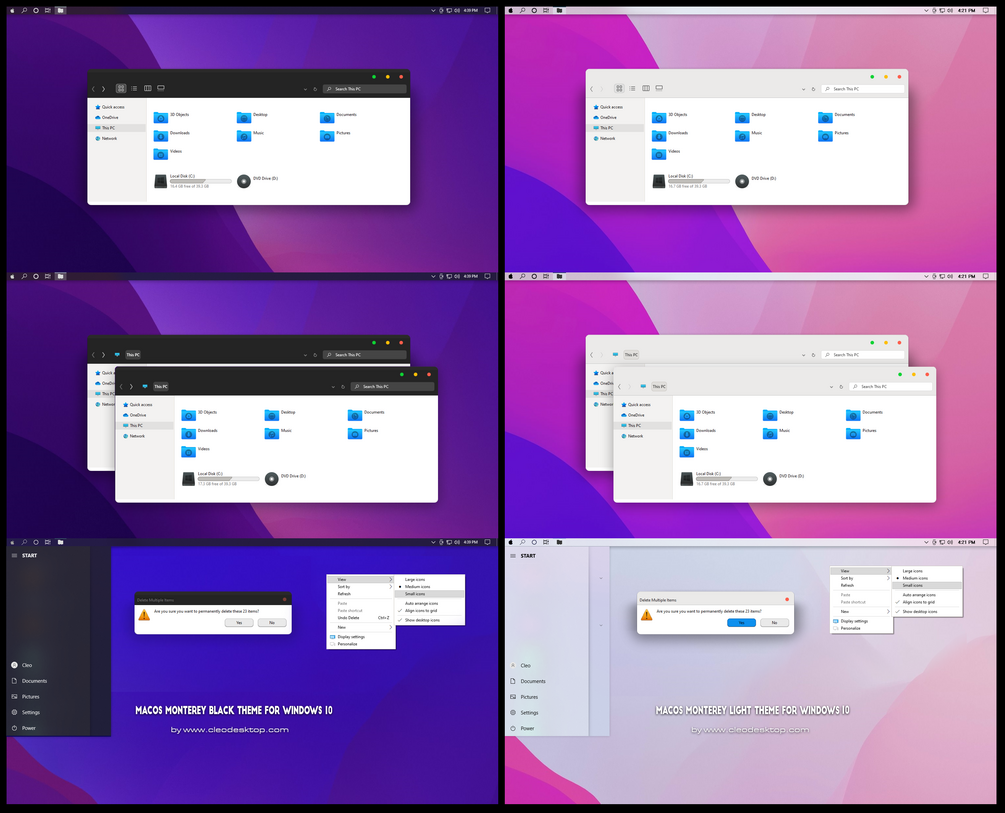Choose Refresh in dark context menu
The width and height of the screenshot is (1005, 813).
click(361, 594)
